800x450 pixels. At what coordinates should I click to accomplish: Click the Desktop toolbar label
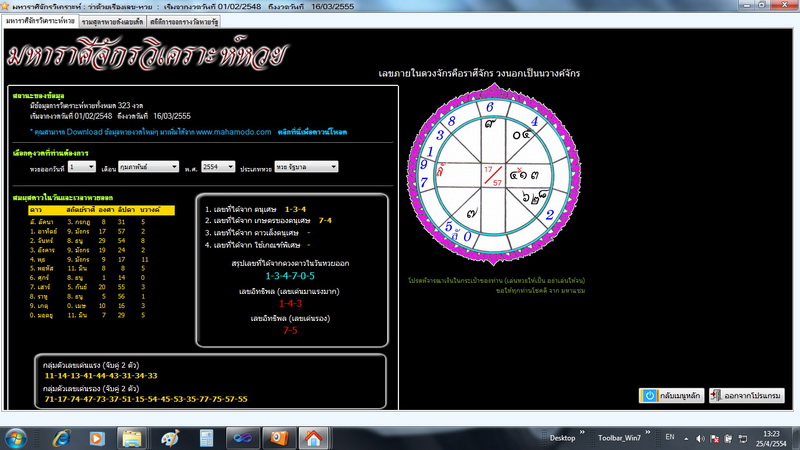point(562,438)
